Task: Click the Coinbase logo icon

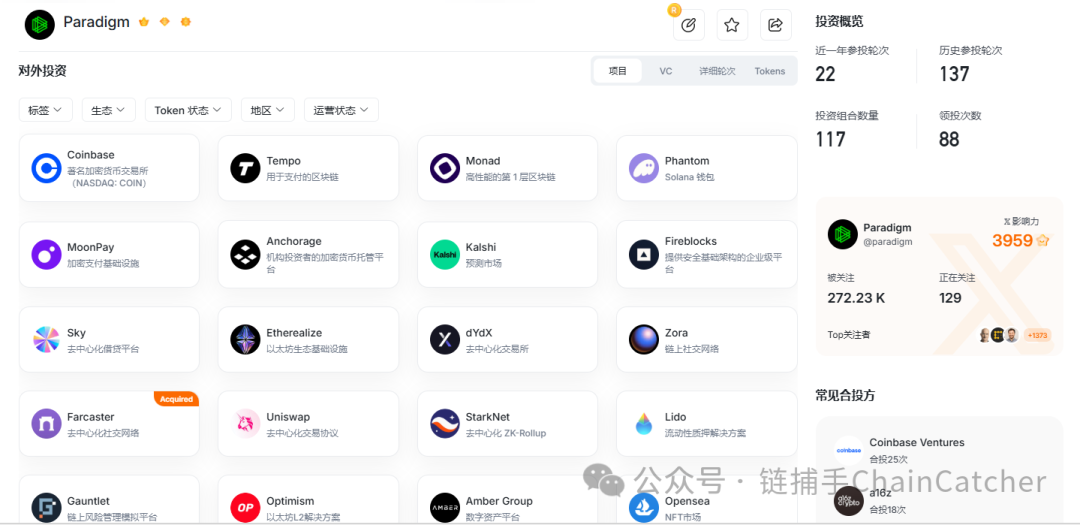Action: tap(46, 169)
